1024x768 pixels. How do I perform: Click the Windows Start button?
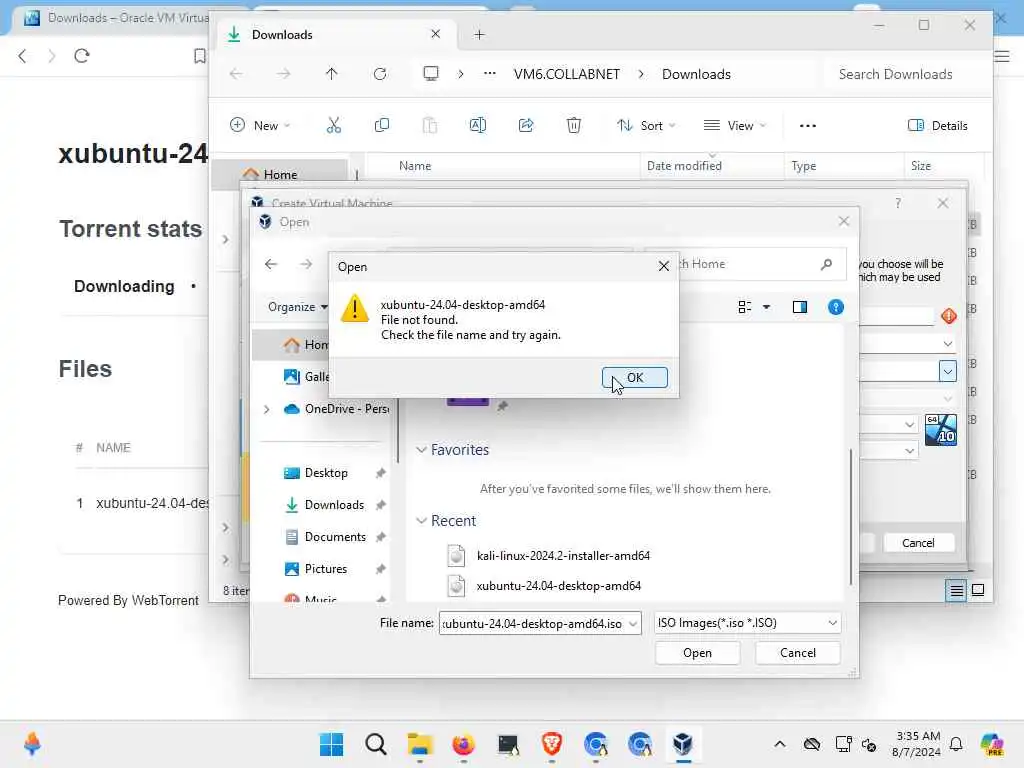(x=331, y=744)
